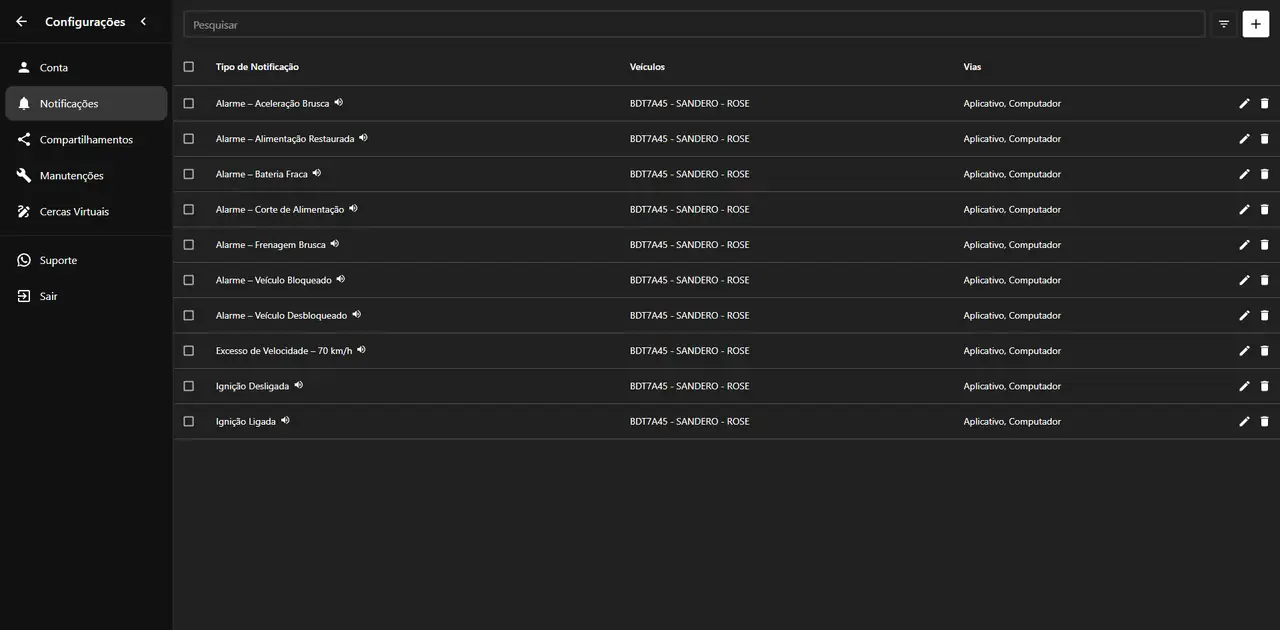The height and width of the screenshot is (630, 1280).
Task: Edit the Veículo Desbloqueado notification
Action: click(x=1244, y=316)
